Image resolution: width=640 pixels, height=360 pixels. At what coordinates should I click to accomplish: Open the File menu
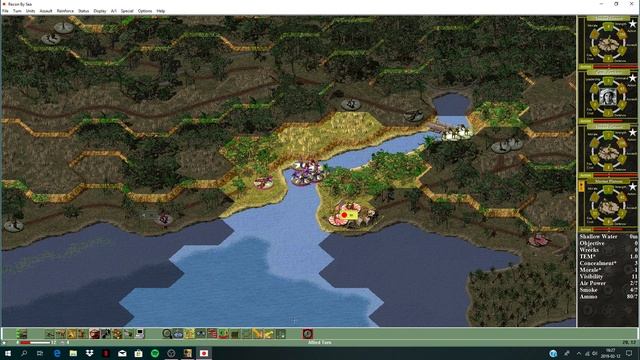[x=5, y=11]
